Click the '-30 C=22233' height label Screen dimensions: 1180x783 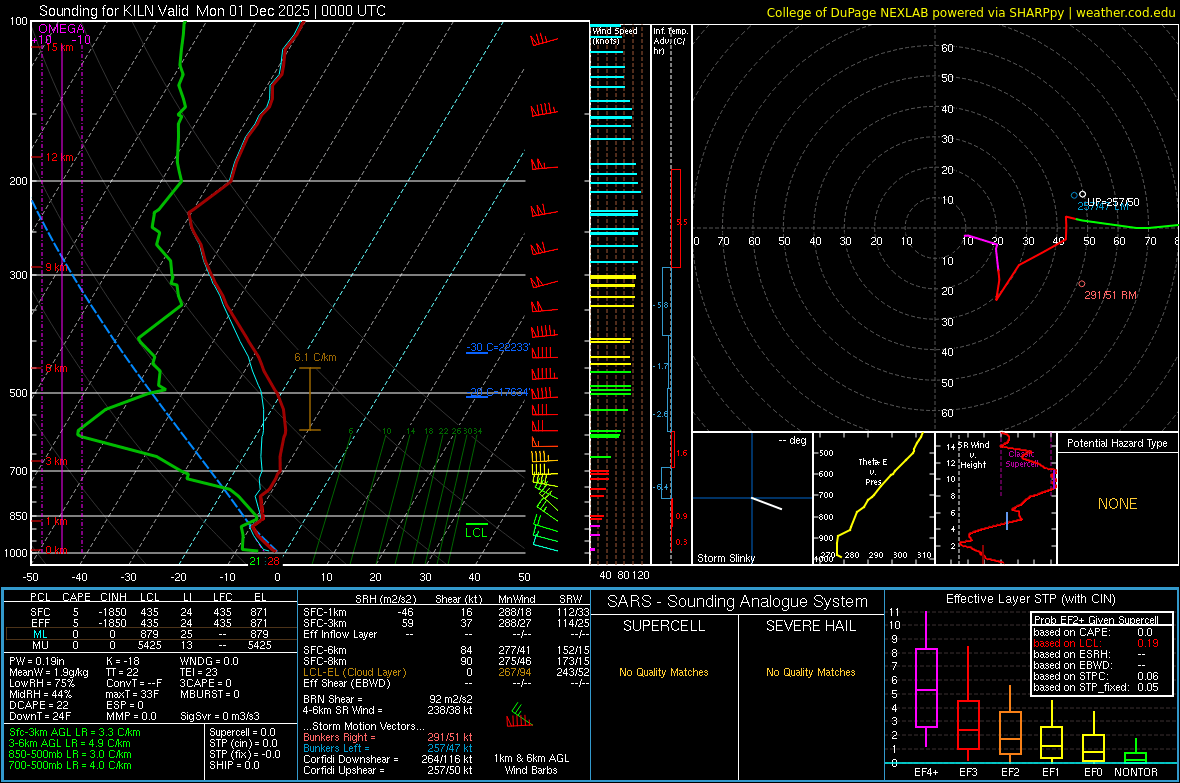pyautogui.click(x=497, y=347)
